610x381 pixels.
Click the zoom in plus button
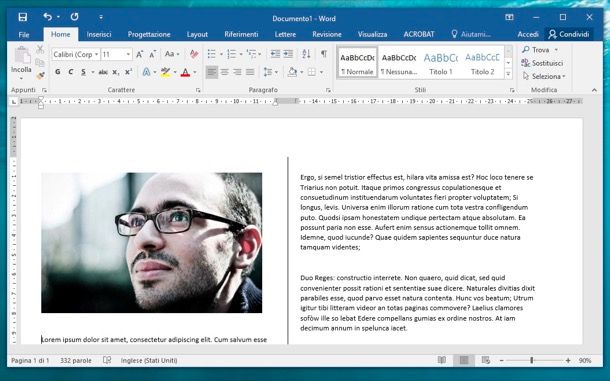568,360
